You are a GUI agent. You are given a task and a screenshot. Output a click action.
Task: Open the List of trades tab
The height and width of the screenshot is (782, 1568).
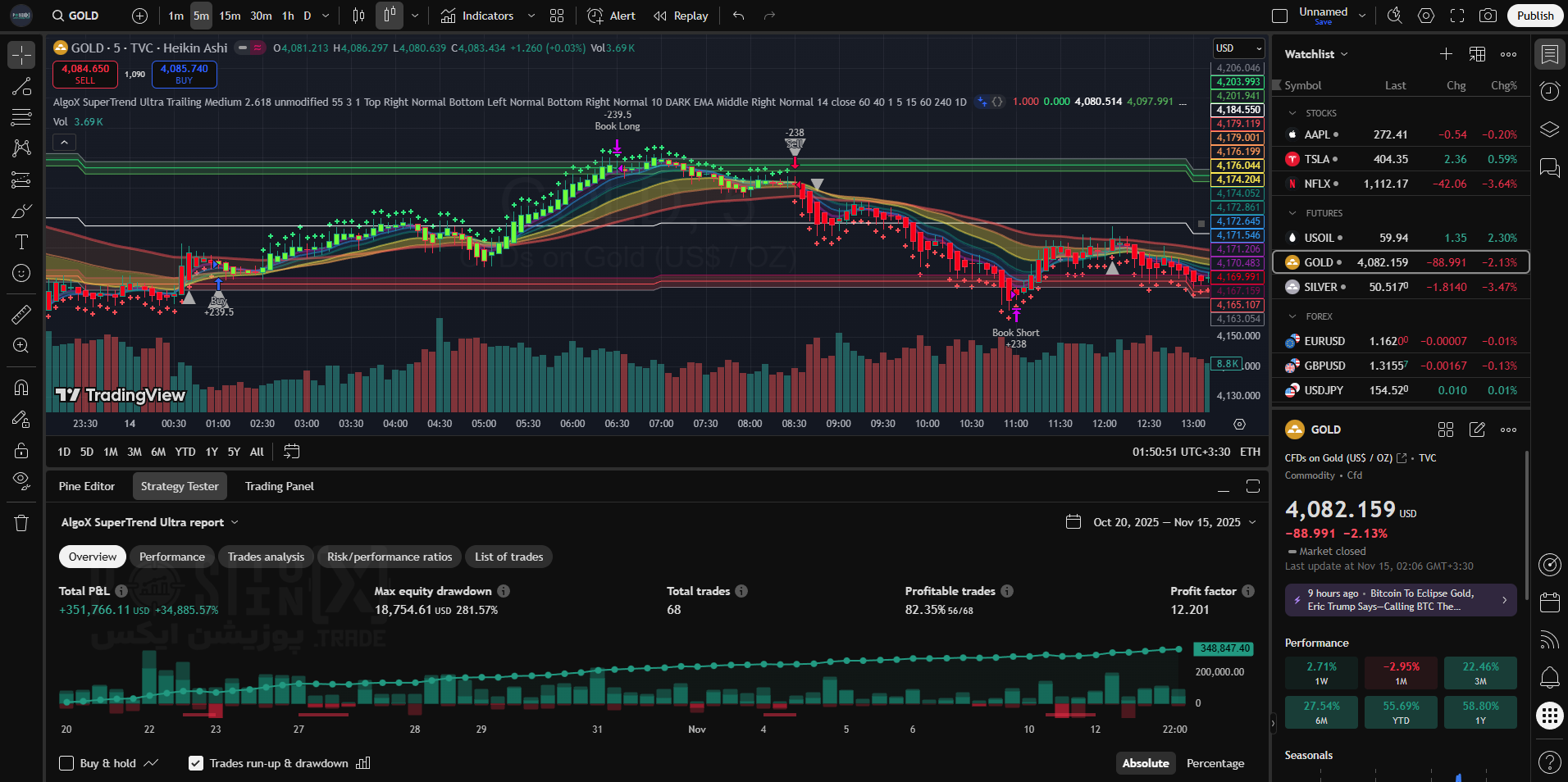[508, 557]
